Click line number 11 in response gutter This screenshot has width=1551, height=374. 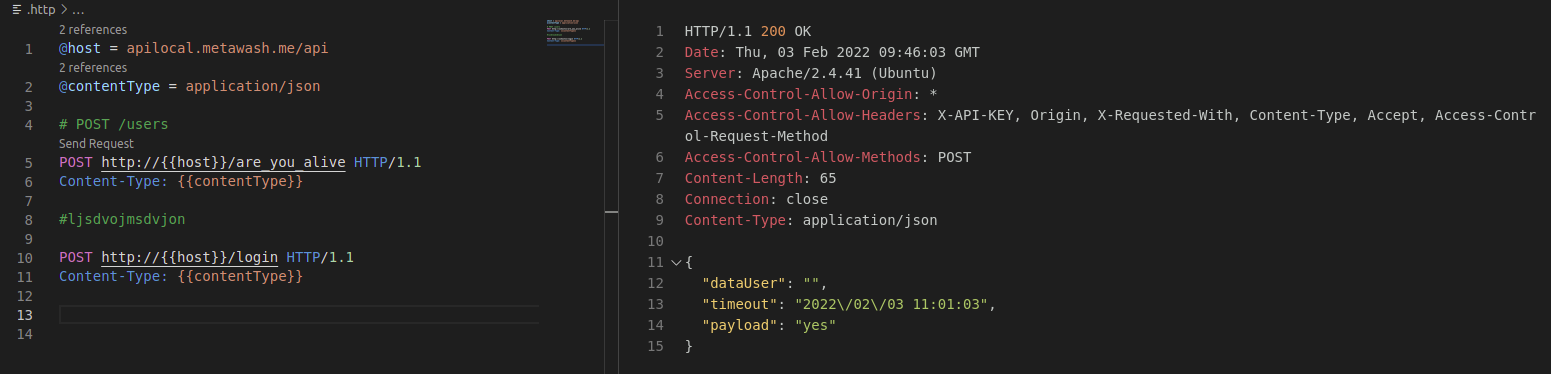tap(656, 262)
